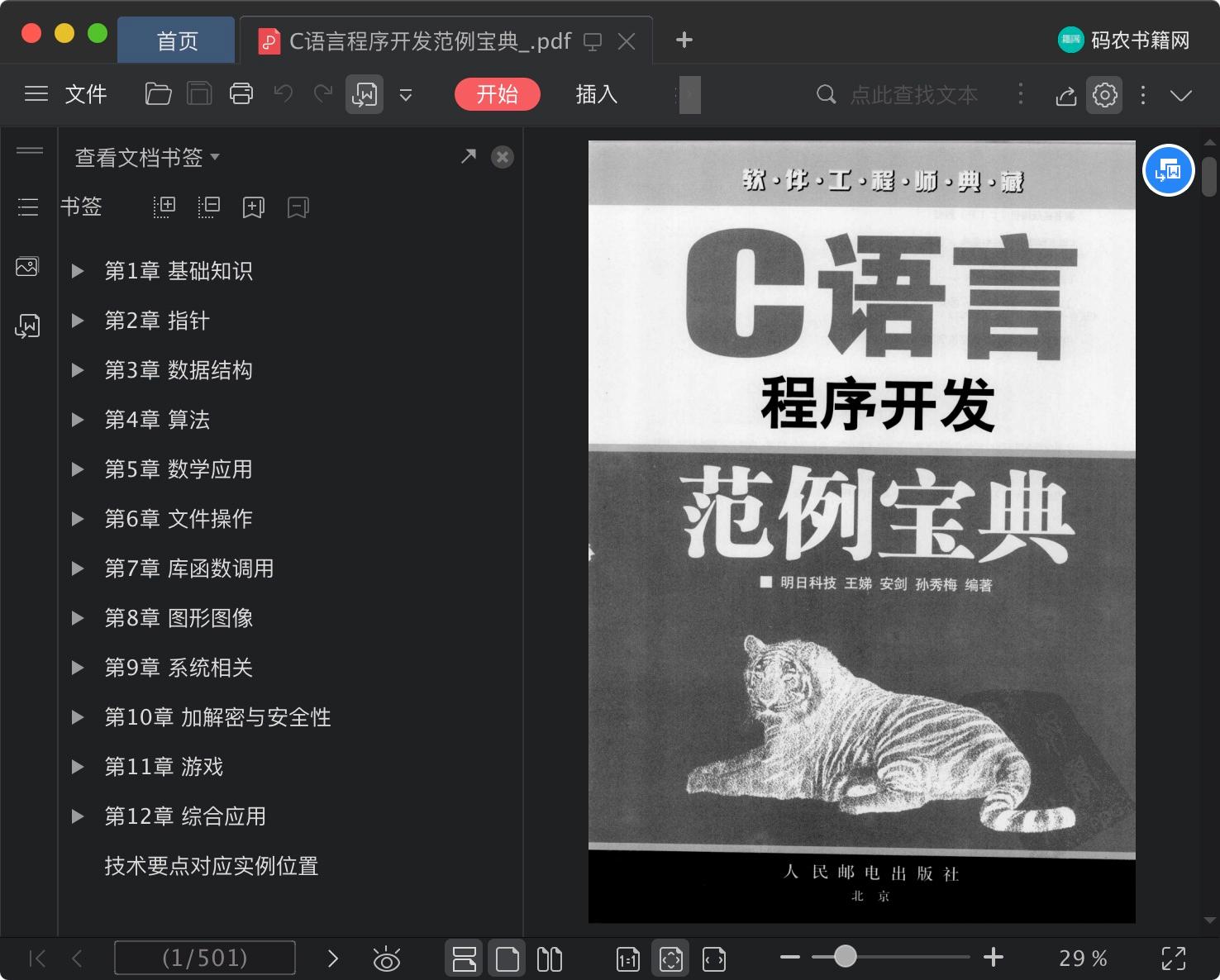Open the 文件 menu
1220x980 pixels.
pos(86,94)
